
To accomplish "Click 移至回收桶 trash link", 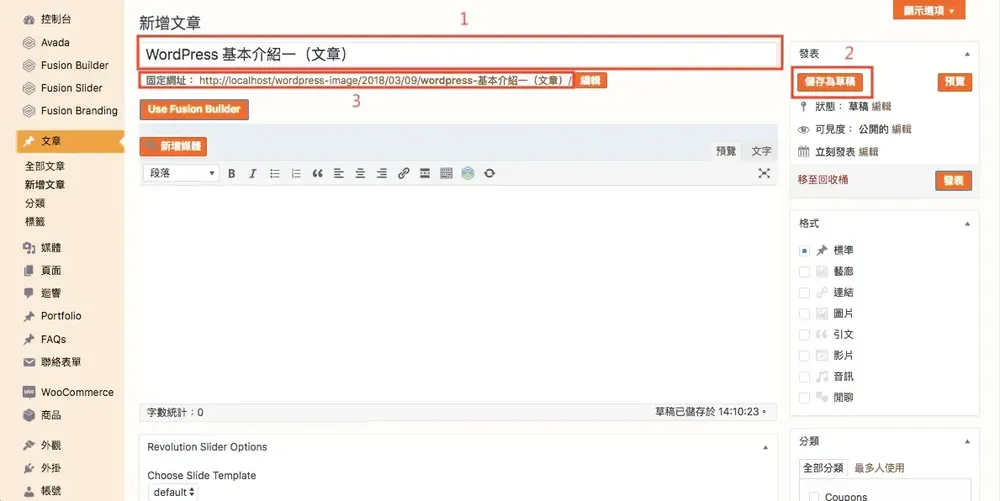I will (823, 180).
